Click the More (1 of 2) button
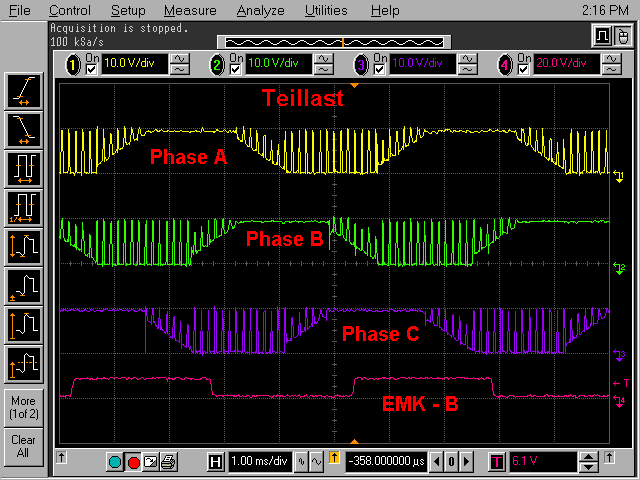The width and height of the screenshot is (640, 480). click(24, 407)
